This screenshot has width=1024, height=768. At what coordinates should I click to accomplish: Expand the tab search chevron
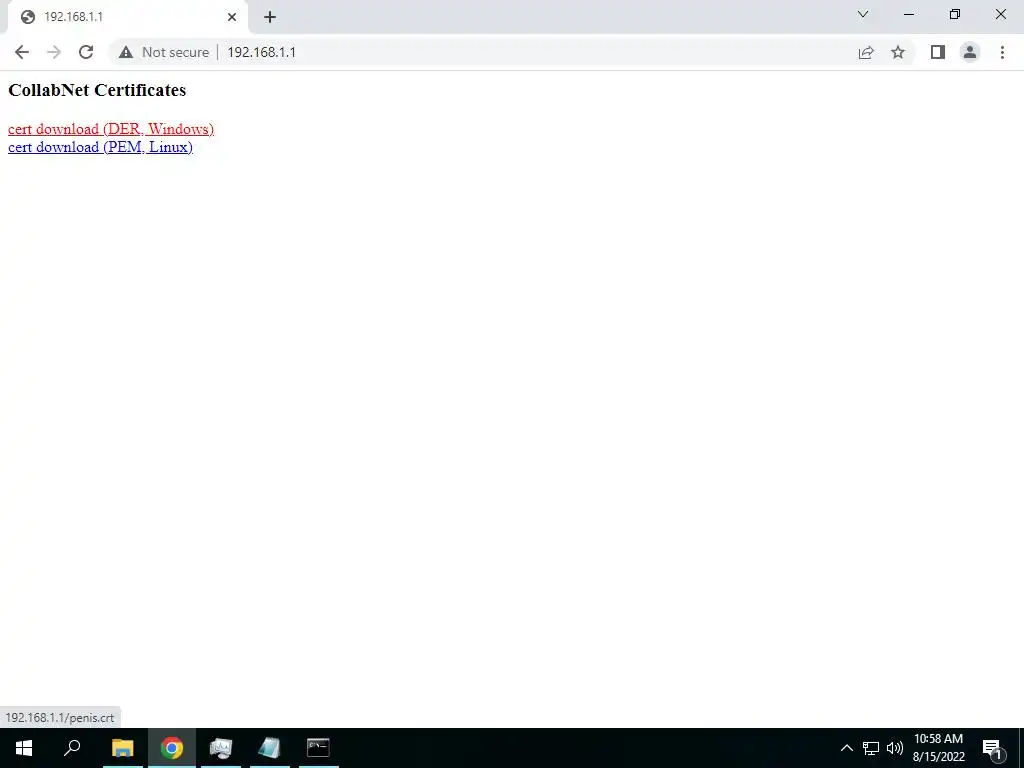pos(863,14)
